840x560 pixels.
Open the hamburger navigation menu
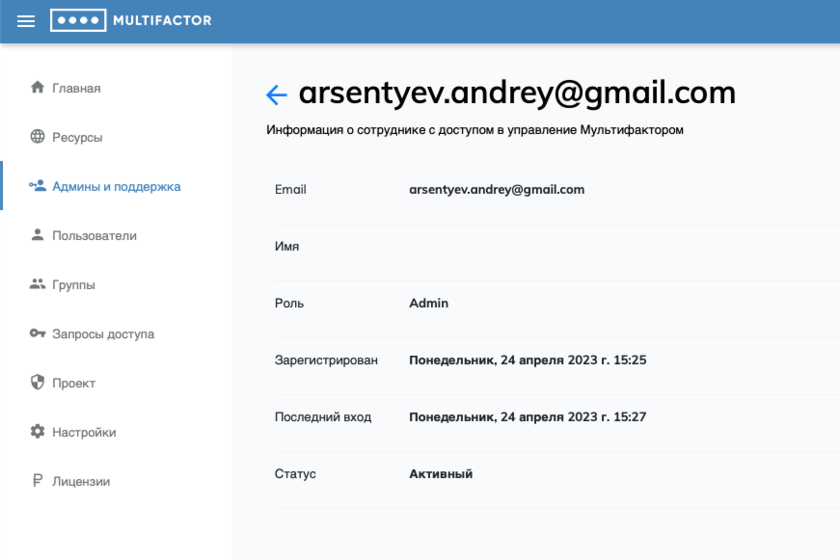click(26, 21)
